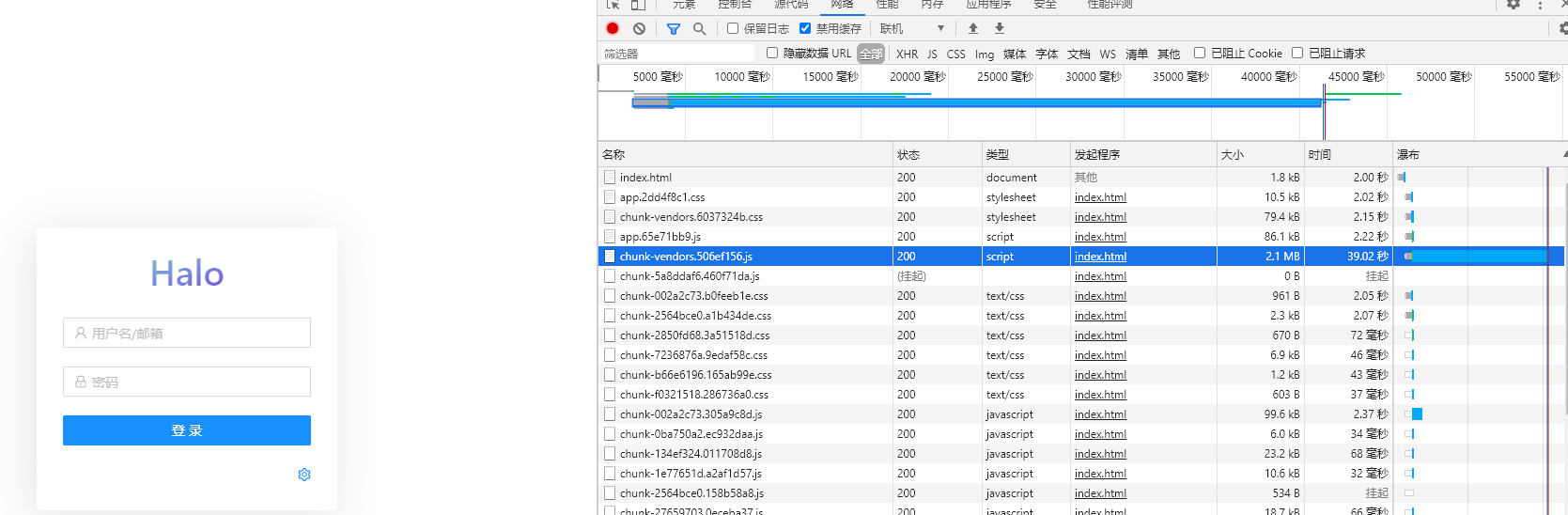Click the blue bar in timeline overview
The image size is (1568, 515).
[977, 102]
